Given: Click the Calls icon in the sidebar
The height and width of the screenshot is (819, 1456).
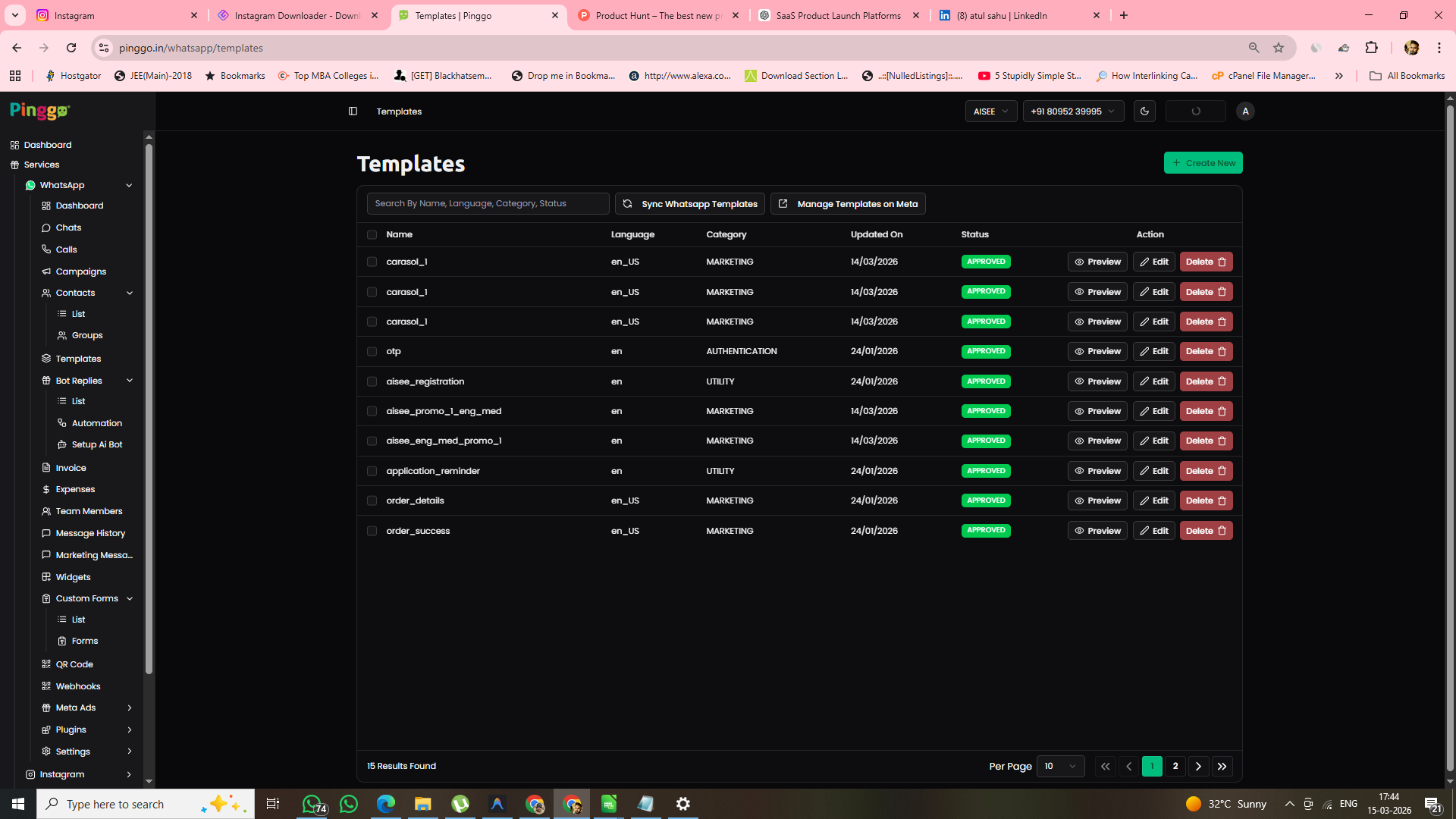Looking at the screenshot, I should pyautogui.click(x=46, y=249).
